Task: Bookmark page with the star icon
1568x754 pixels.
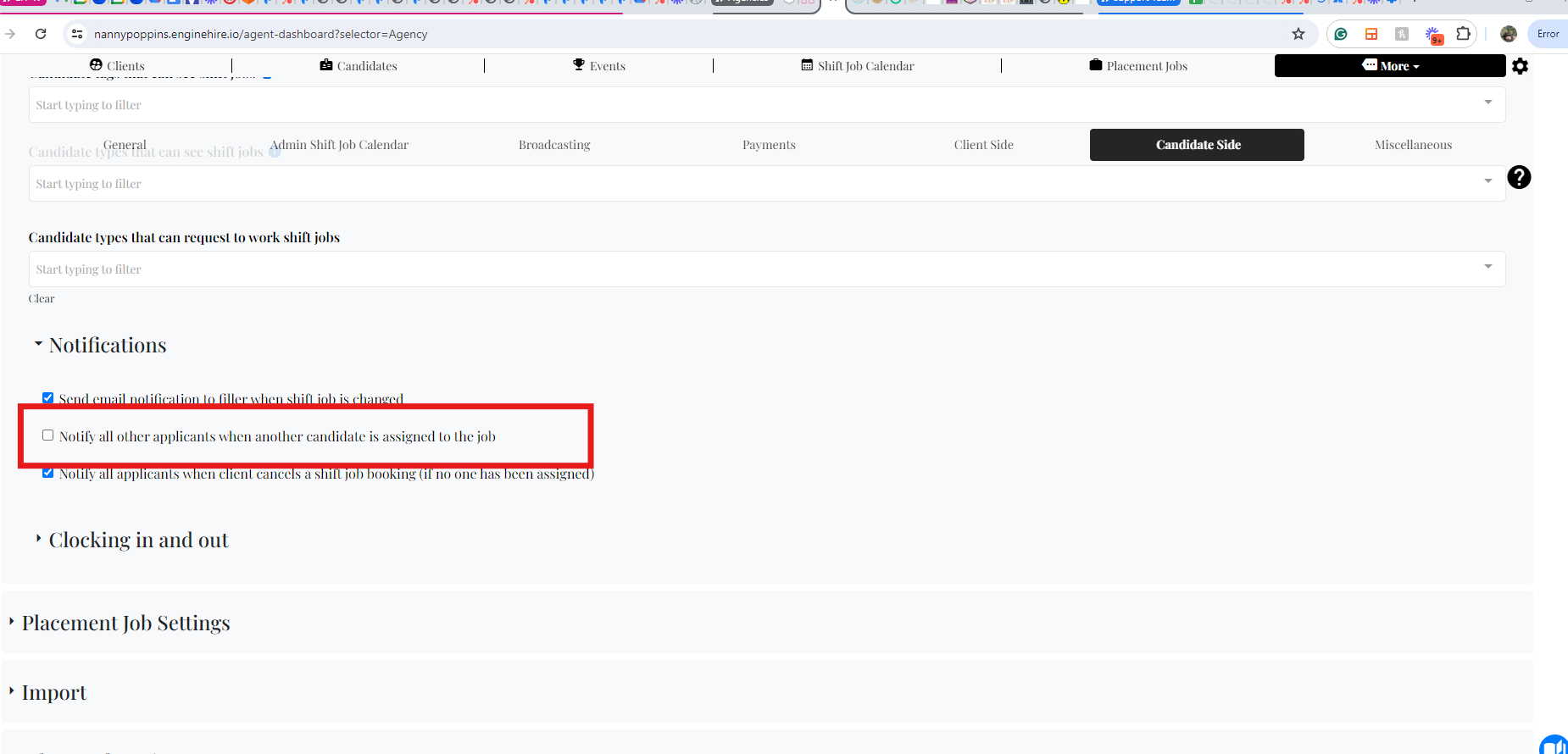Action: coord(1298,34)
